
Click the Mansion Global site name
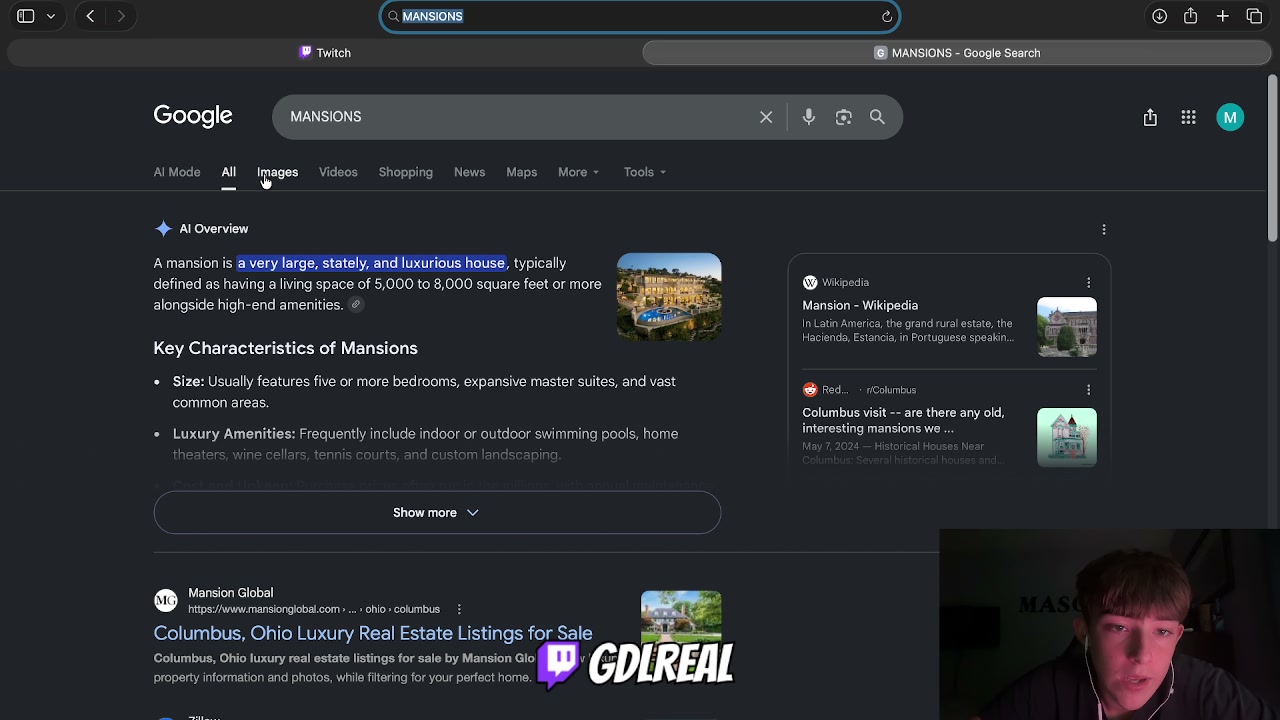pyautogui.click(x=230, y=593)
